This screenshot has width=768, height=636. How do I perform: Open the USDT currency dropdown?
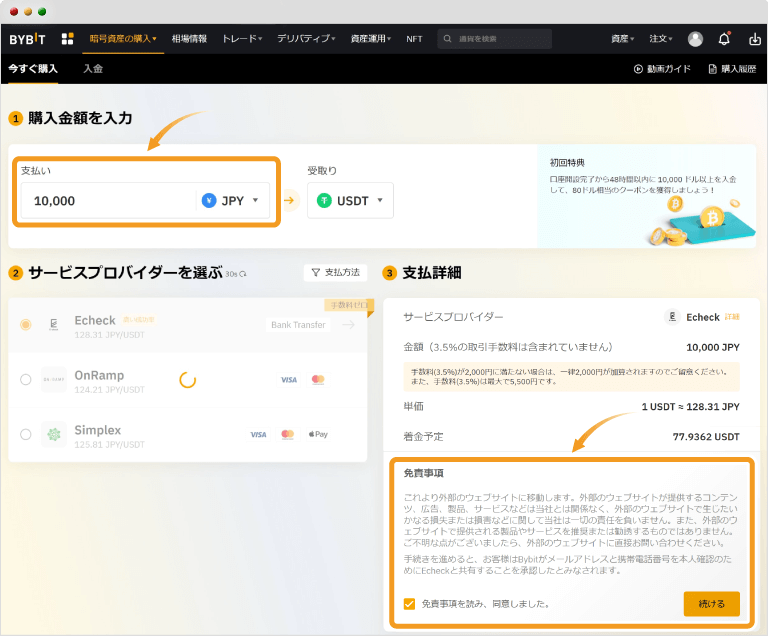tap(350, 200)
